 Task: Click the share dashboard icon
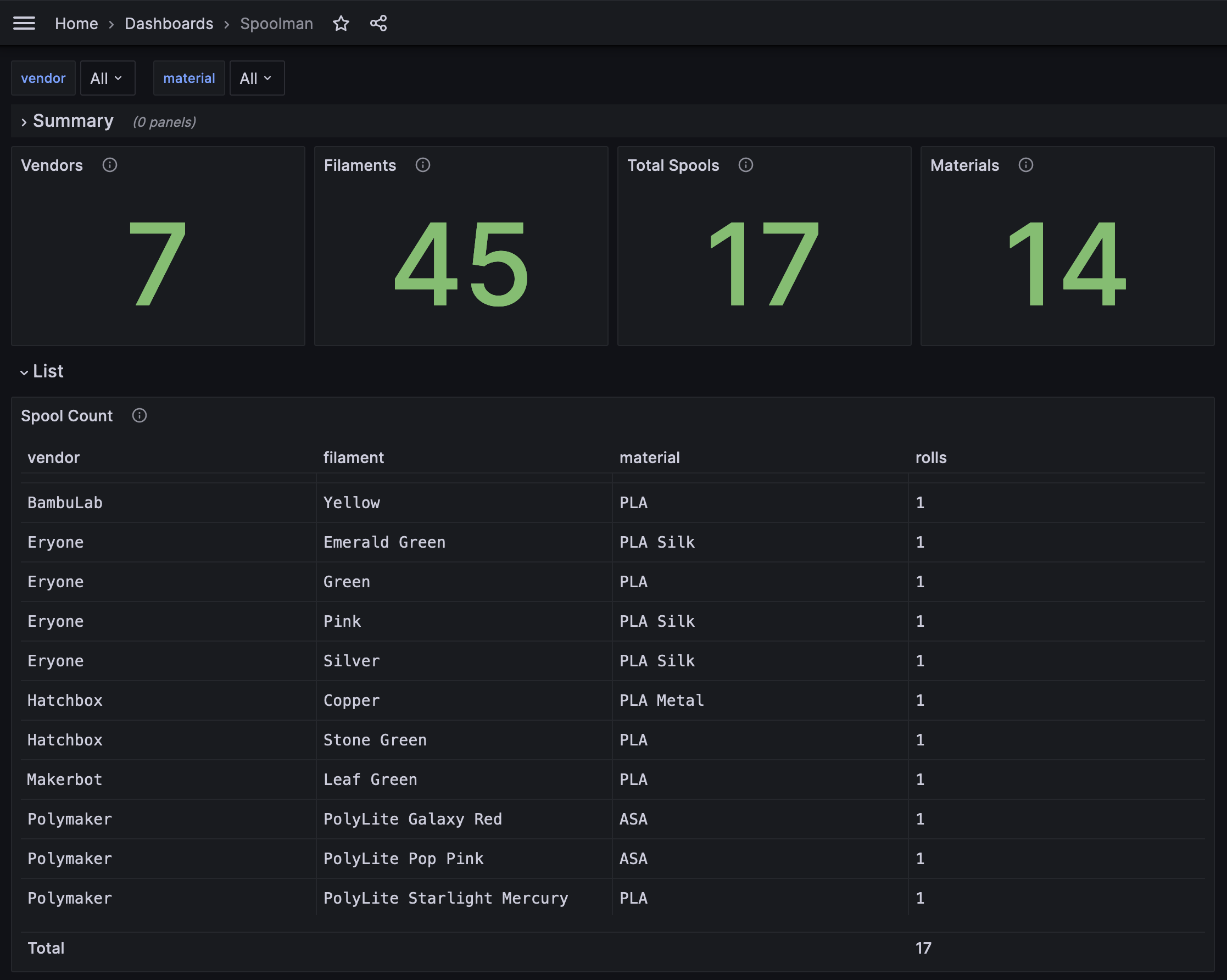click(x=378, y=23)
